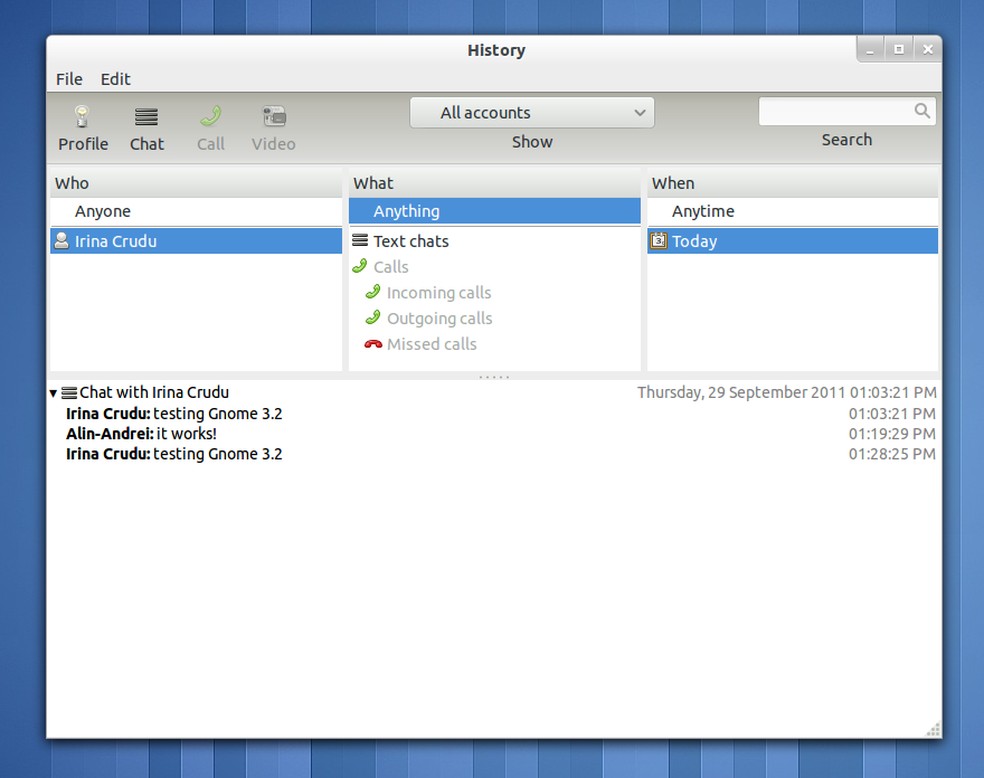Open the All accounts dropdown
Image resolution: width=984 pixels, height=778 pixels.
click(x=532, y=113)
